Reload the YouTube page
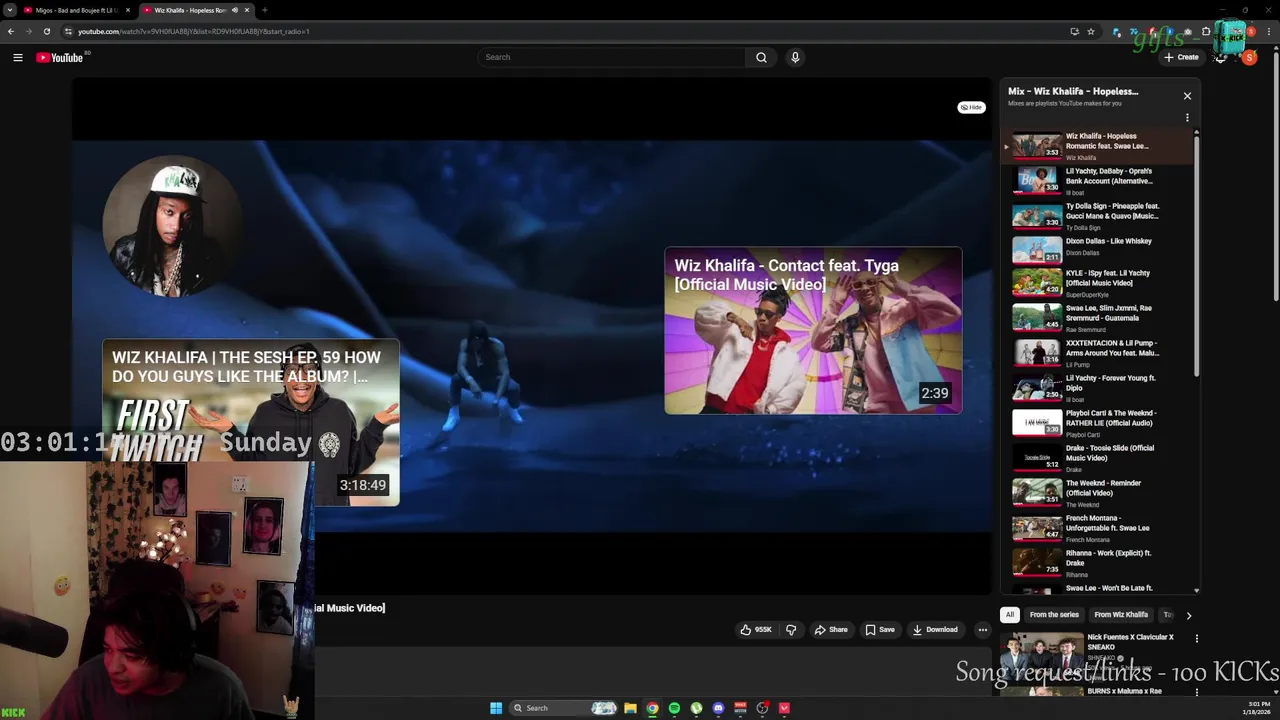Screen dimensions: 1280x720 [x=46, y=31]
